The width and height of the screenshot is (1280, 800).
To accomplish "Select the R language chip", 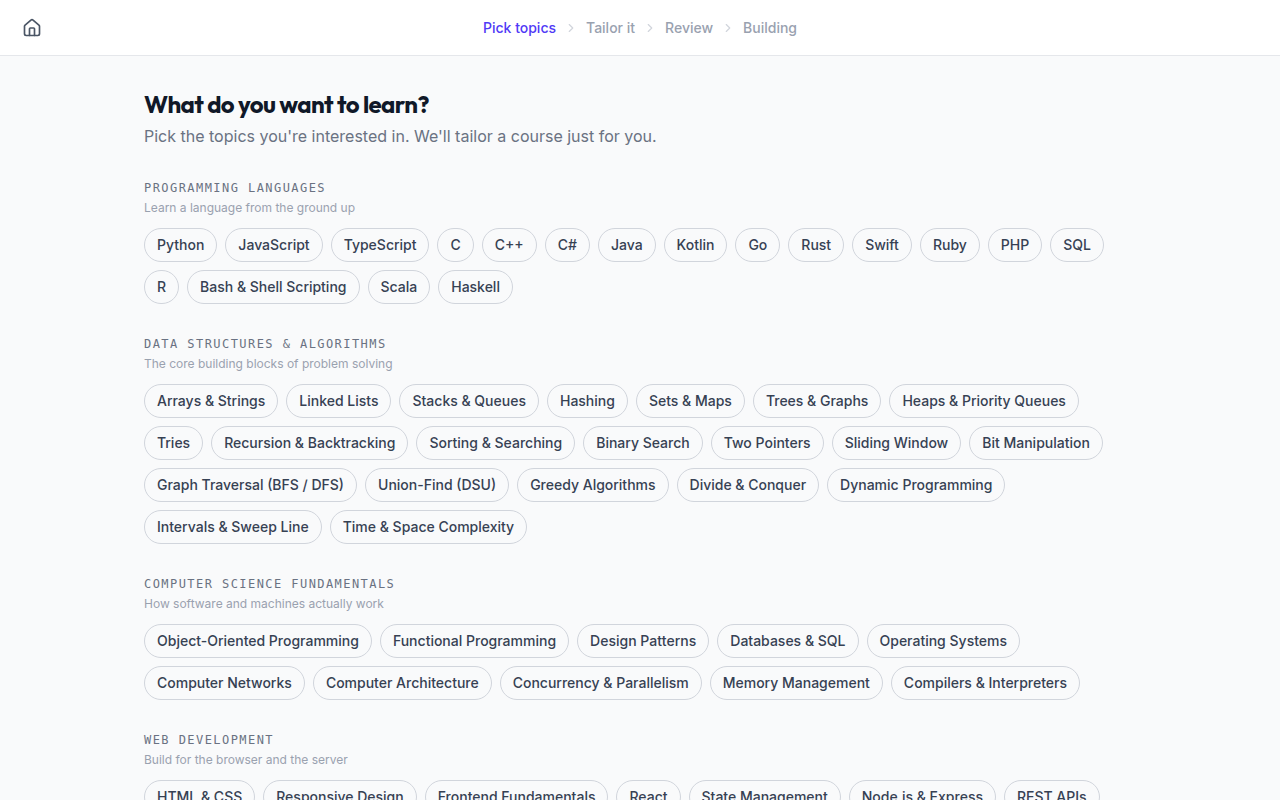I will pyautogui.click(x=162, y=287).
